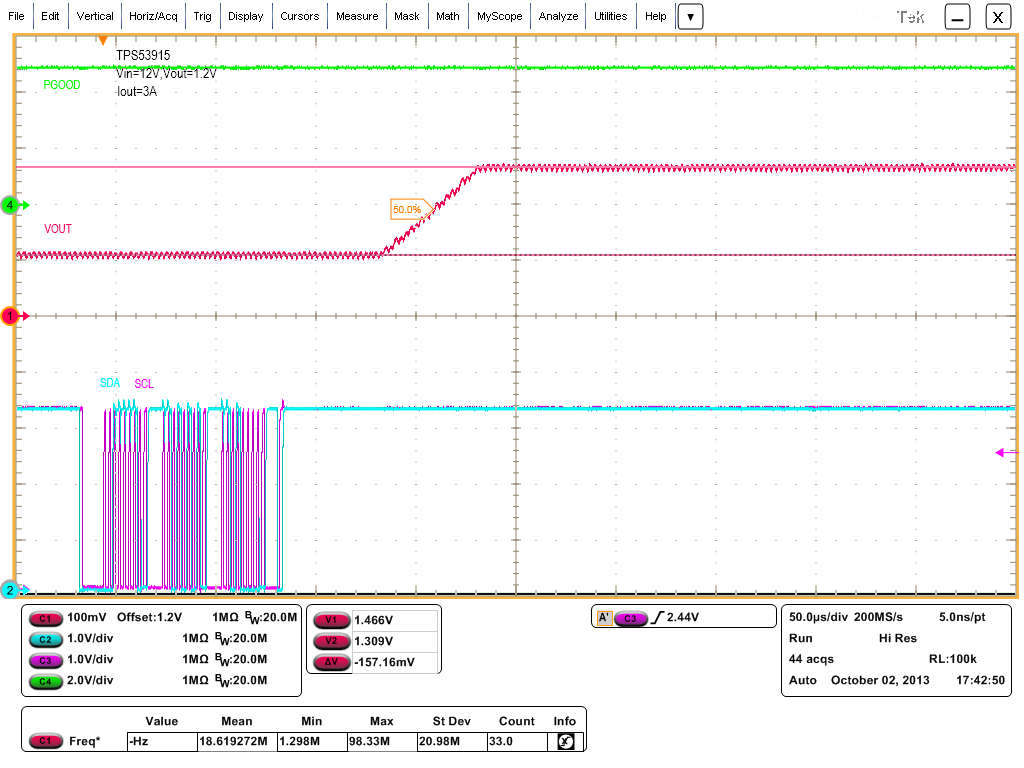Click the magenta C3 channel badge
Viewport: 1024px width, 768px height.
pos(45,660)
